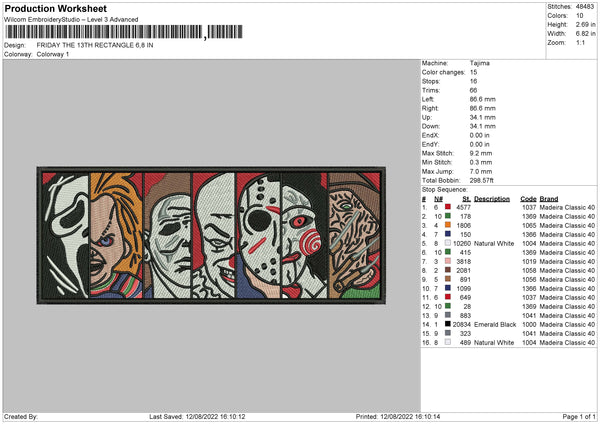
Task: Click the Down extent label
Action: click(x=431, y=126)
